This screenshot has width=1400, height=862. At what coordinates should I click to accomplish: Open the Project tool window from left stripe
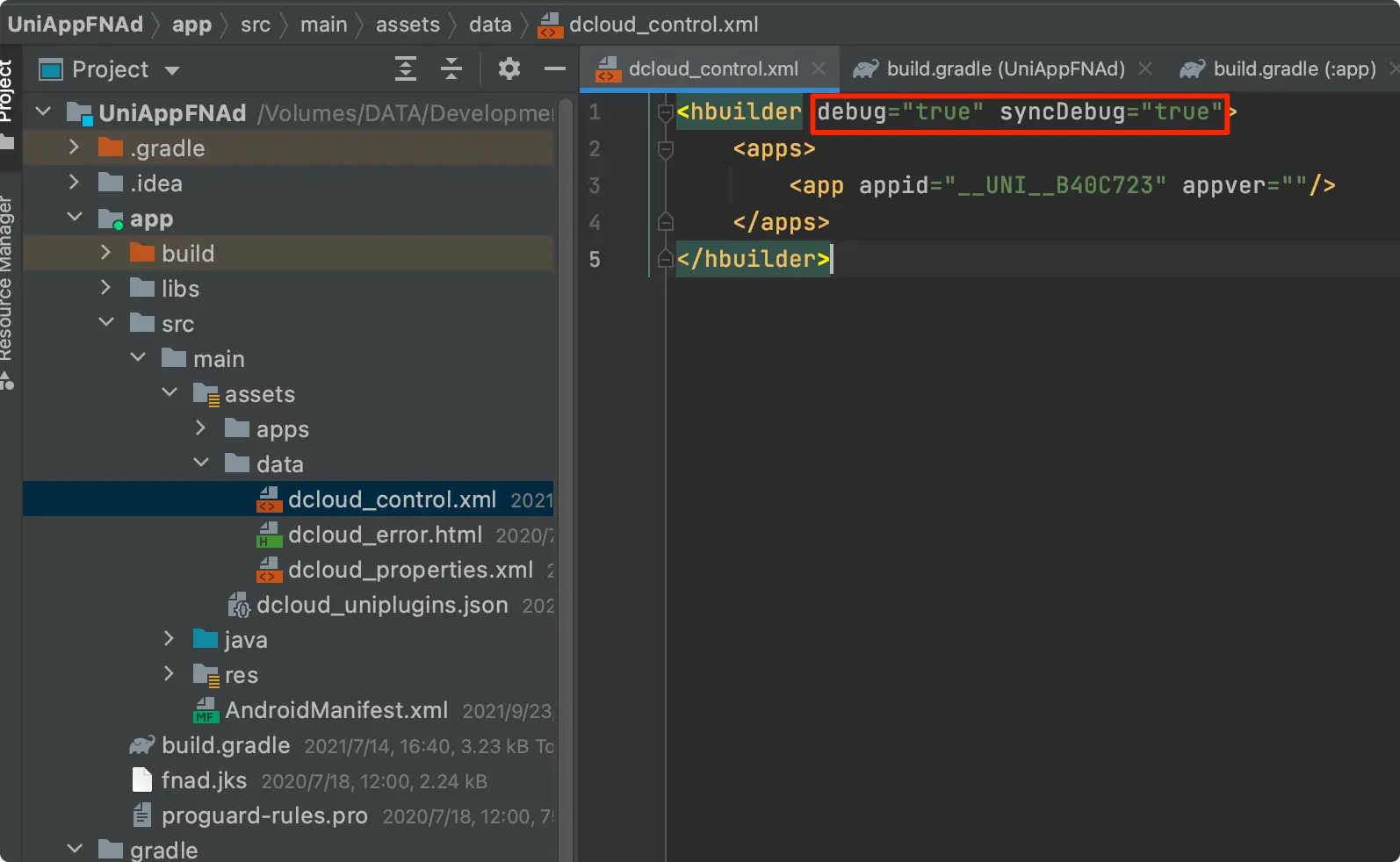click(7, 92)
